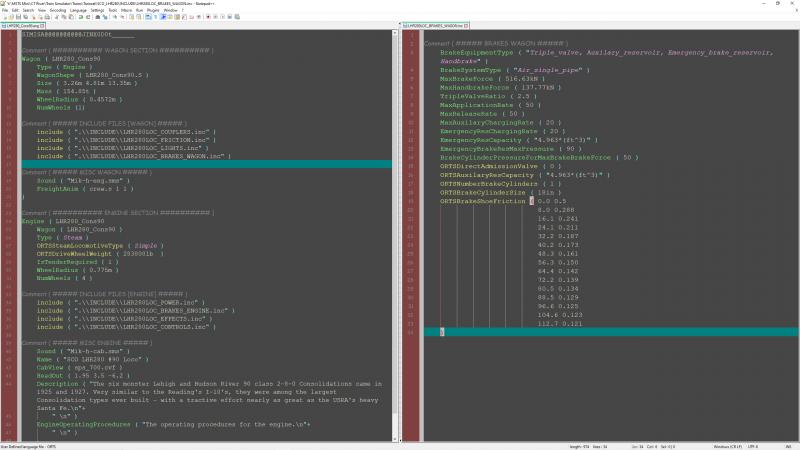Click the Open file toolbar icon

pos(11,17)
